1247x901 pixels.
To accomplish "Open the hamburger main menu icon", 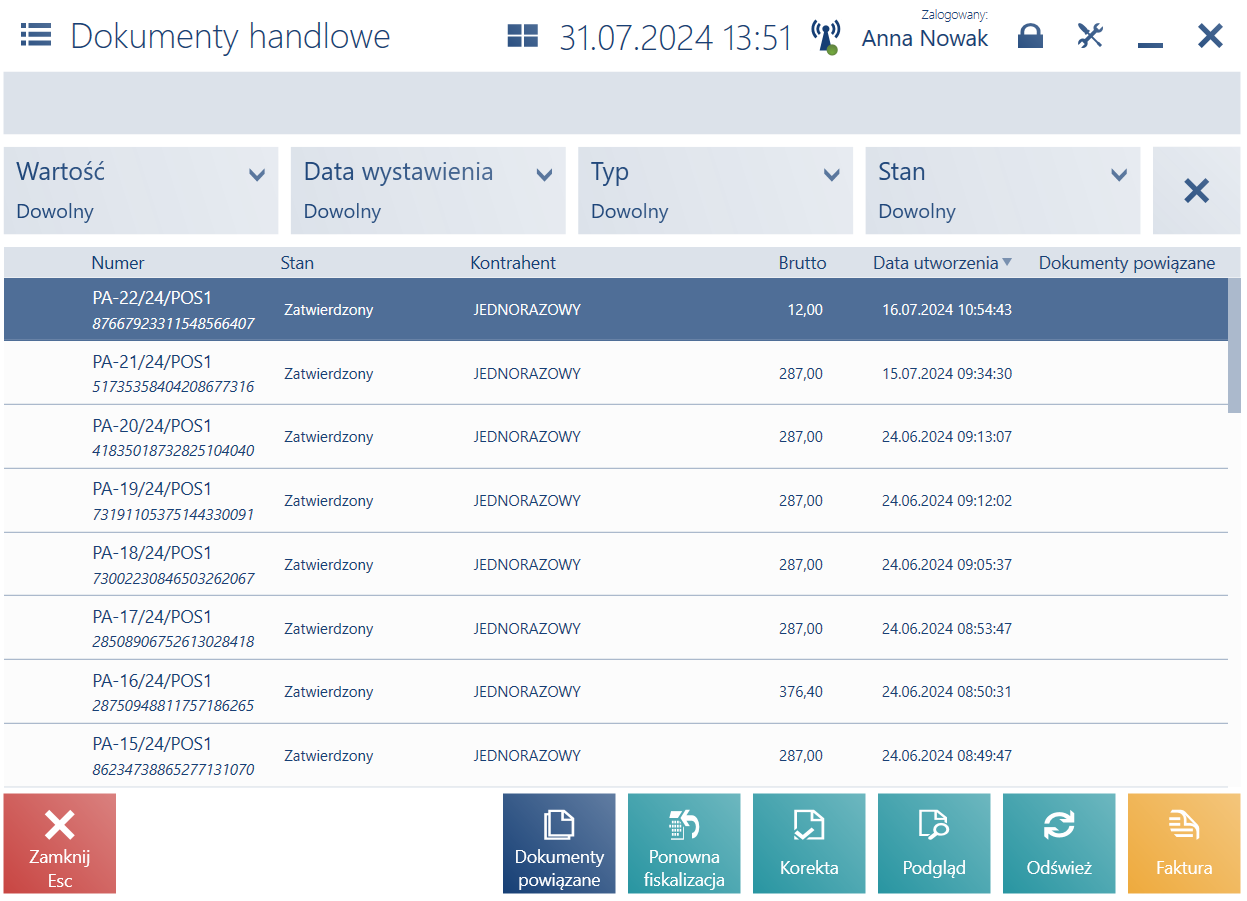I will pos(36,36).
